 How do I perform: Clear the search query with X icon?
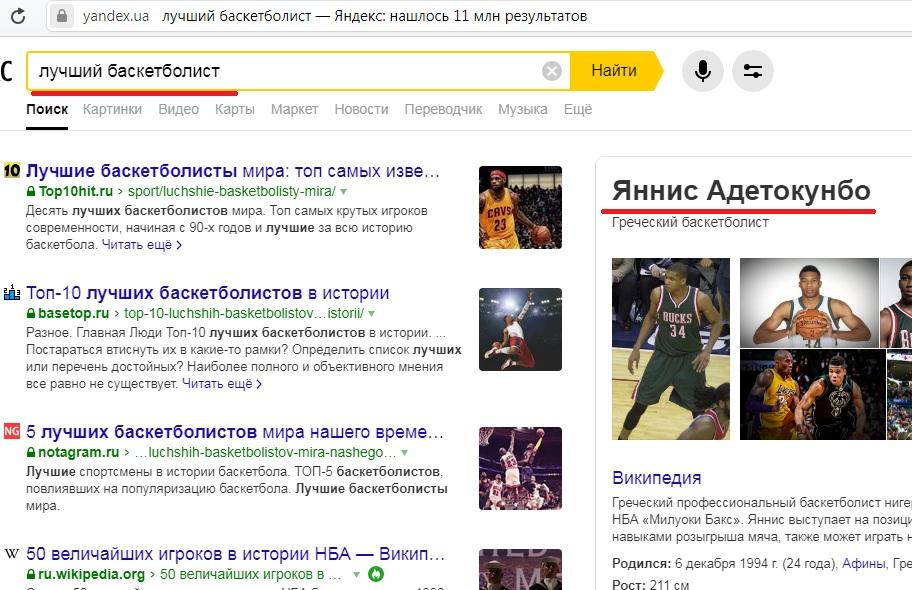[552, 71]
